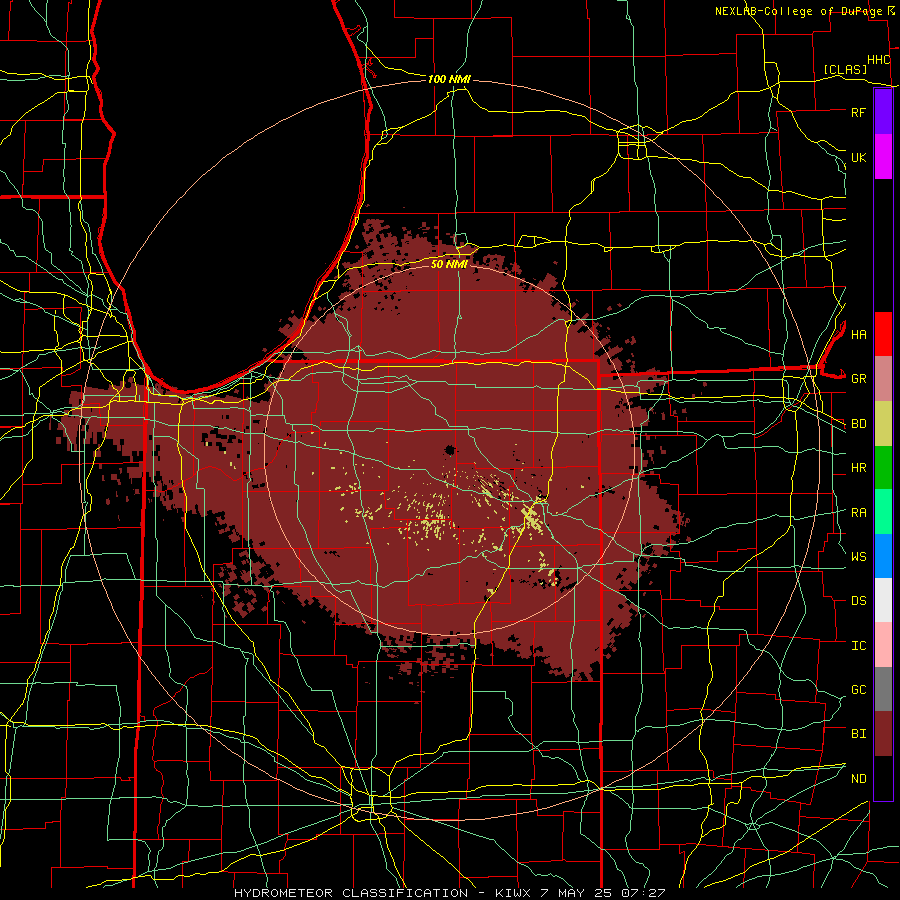Viewport: 900px width, 900px height.
Task: Click the 100 NMI range ring label
Action: coord(449,79)
